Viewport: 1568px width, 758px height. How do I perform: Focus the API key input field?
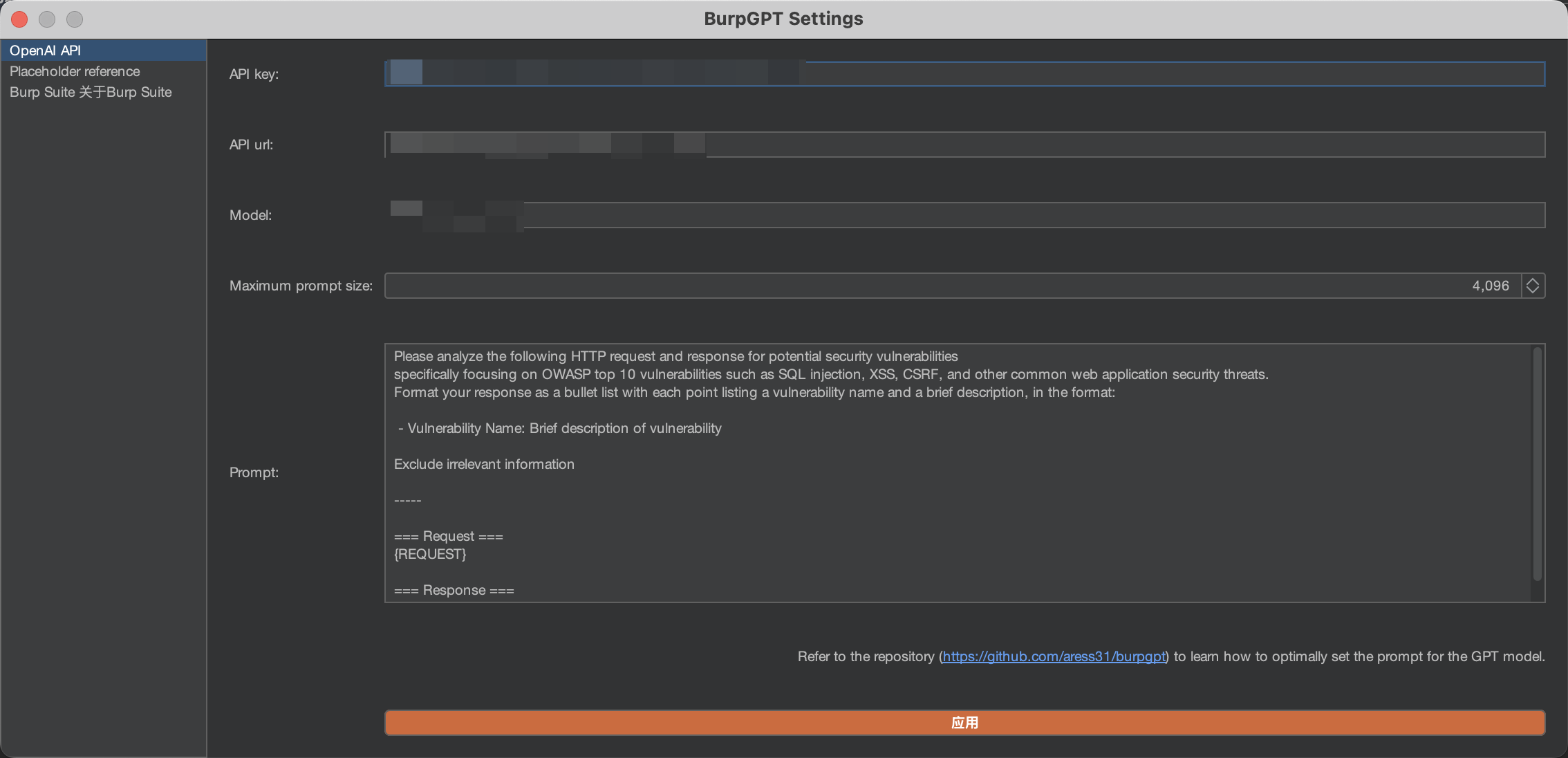(x=964, y=74)
